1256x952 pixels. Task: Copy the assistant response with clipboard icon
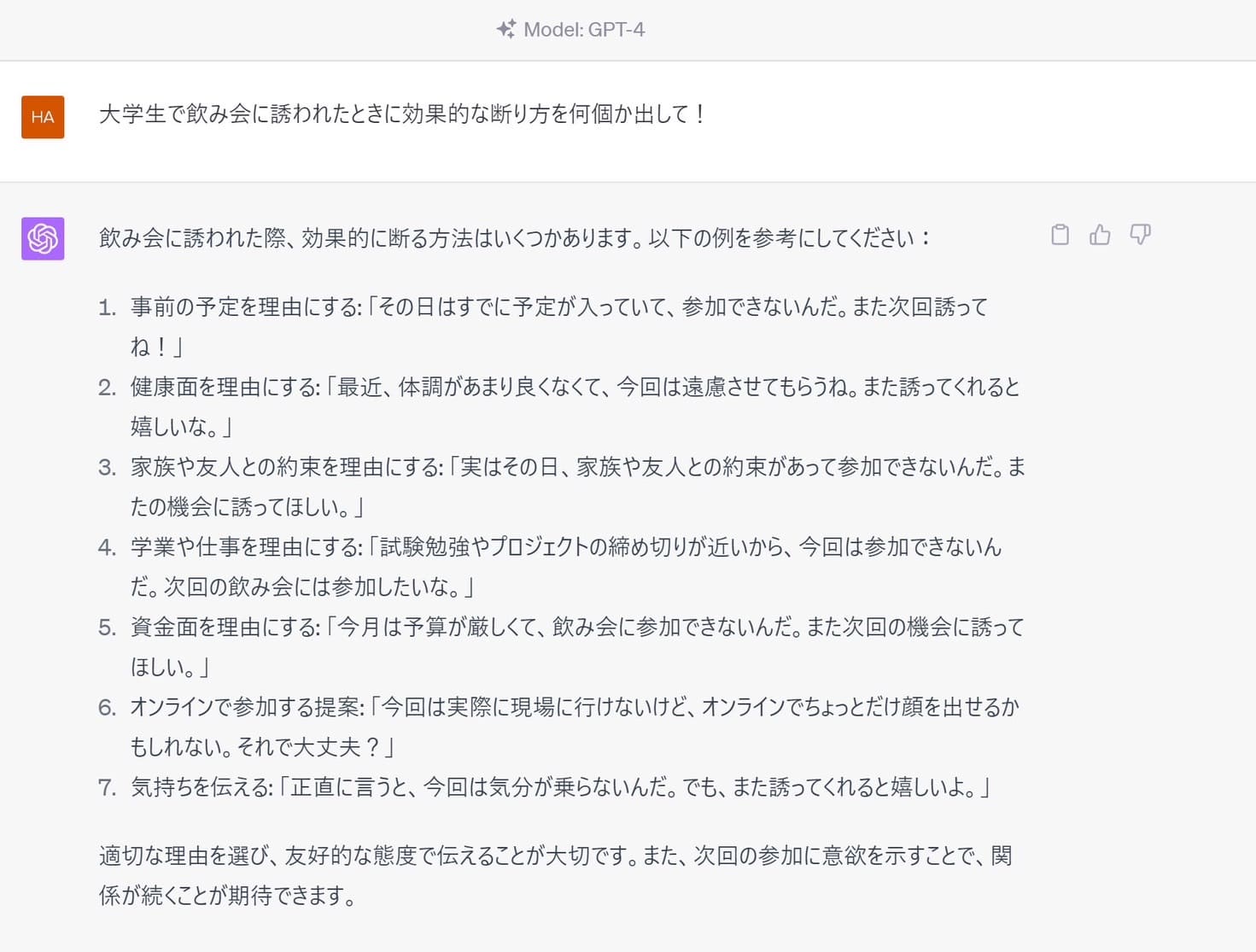coord(1060,235)
